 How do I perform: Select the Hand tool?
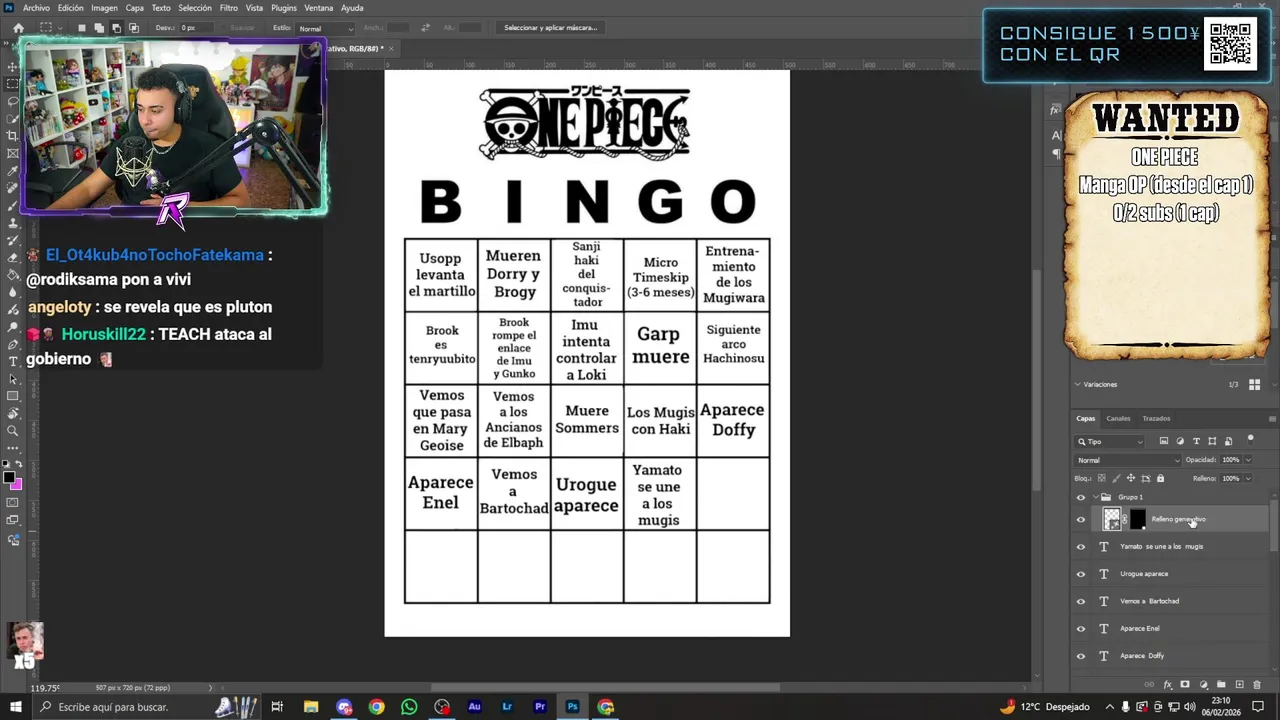[12, 413]
